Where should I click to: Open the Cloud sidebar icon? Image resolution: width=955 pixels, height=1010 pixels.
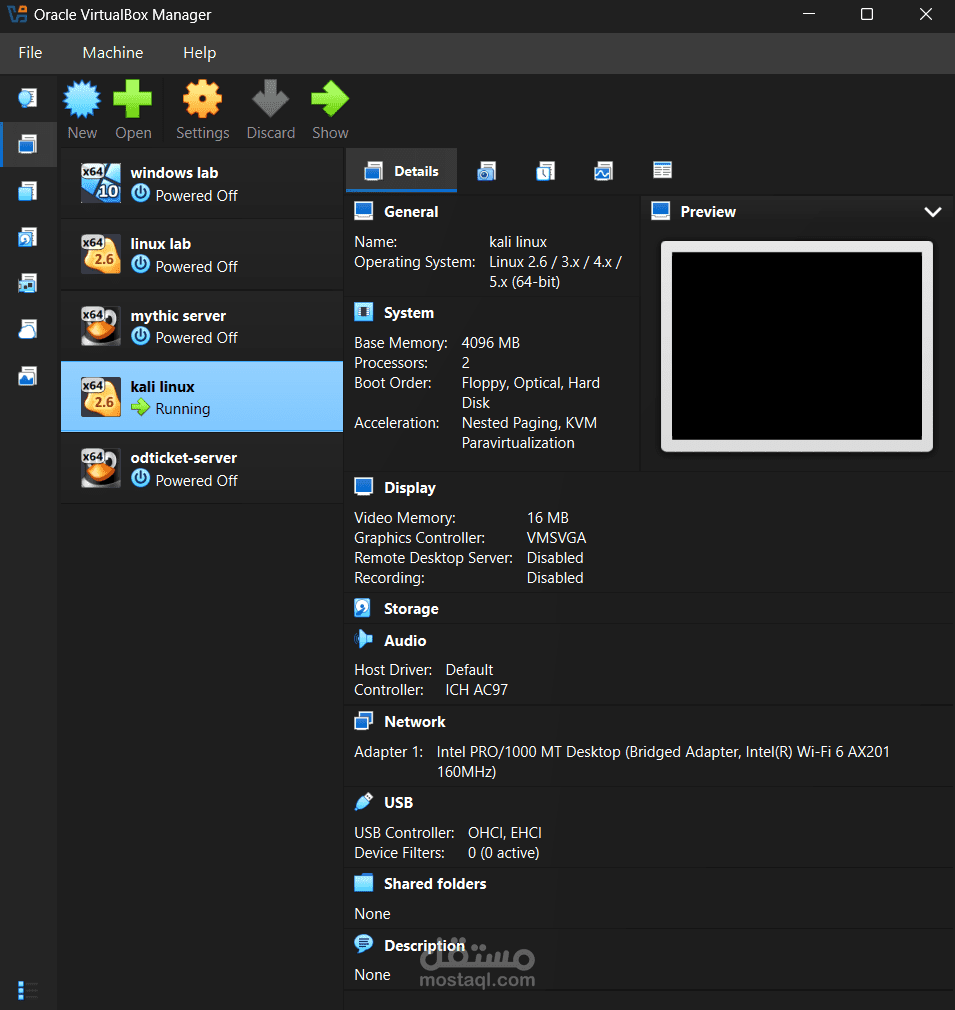pos(27,330)
